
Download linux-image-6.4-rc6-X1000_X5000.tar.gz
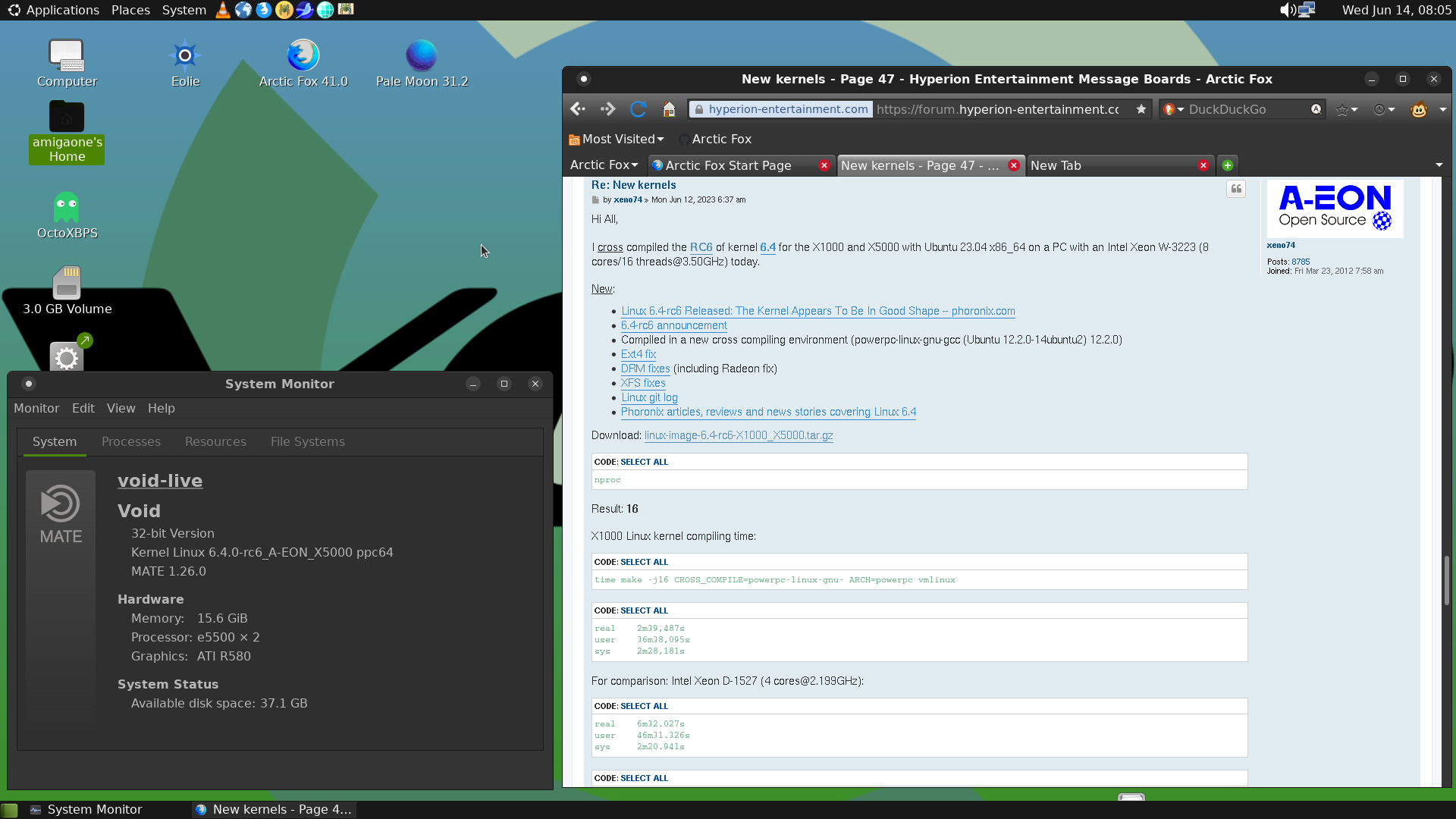click(739, 435)
